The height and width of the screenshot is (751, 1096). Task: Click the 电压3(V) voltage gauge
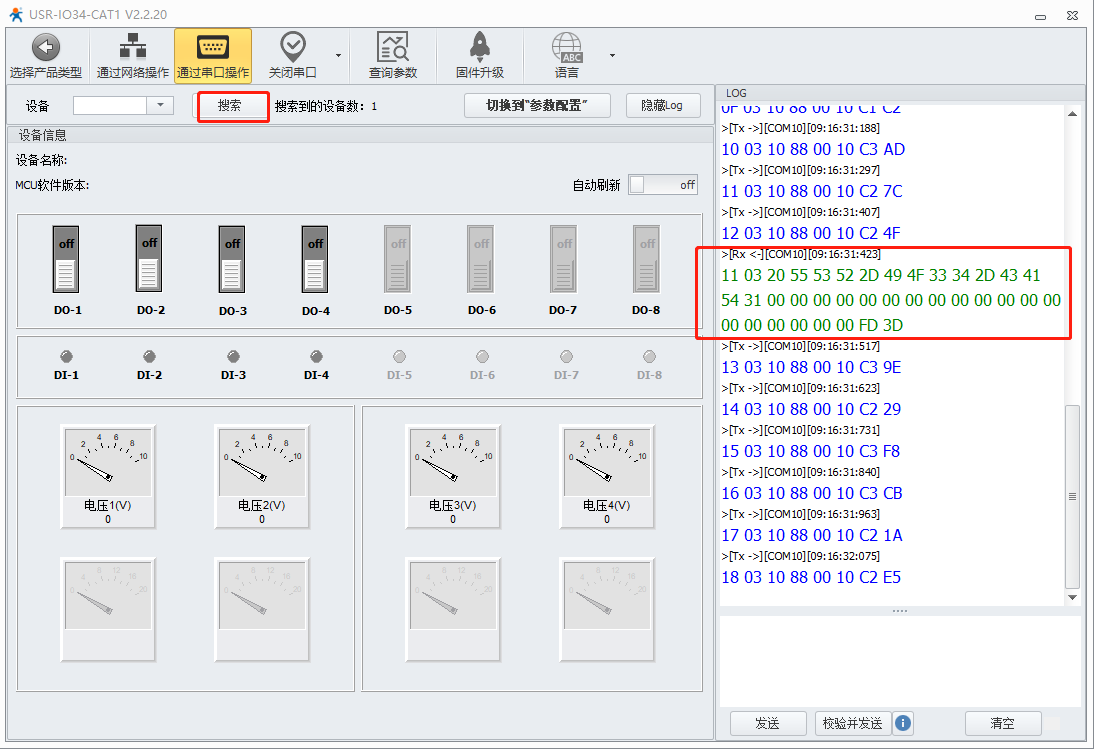click(453, 476)
